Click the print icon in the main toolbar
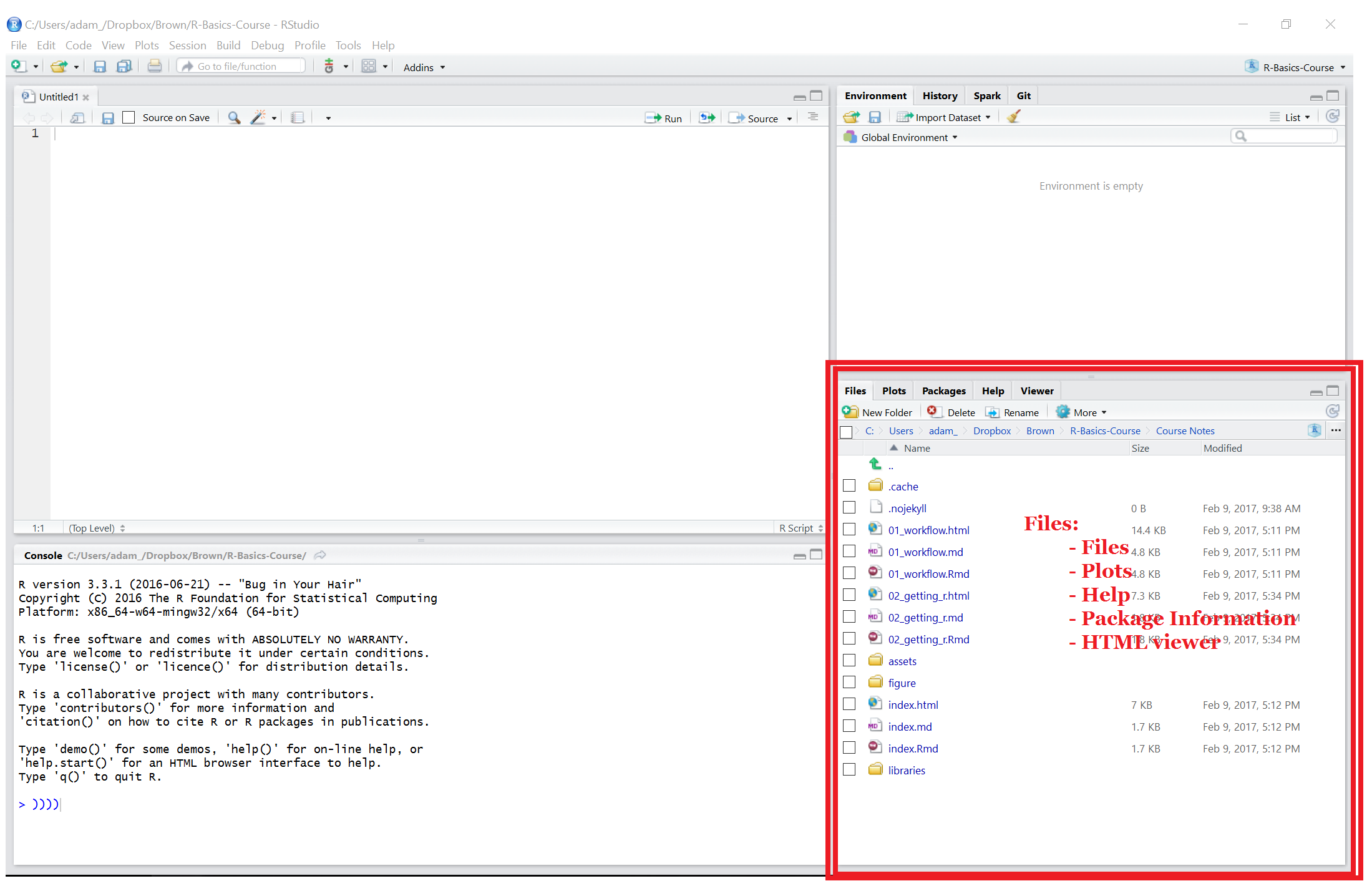The height and width of the screenshot is (881, 1372). (154, 66)
